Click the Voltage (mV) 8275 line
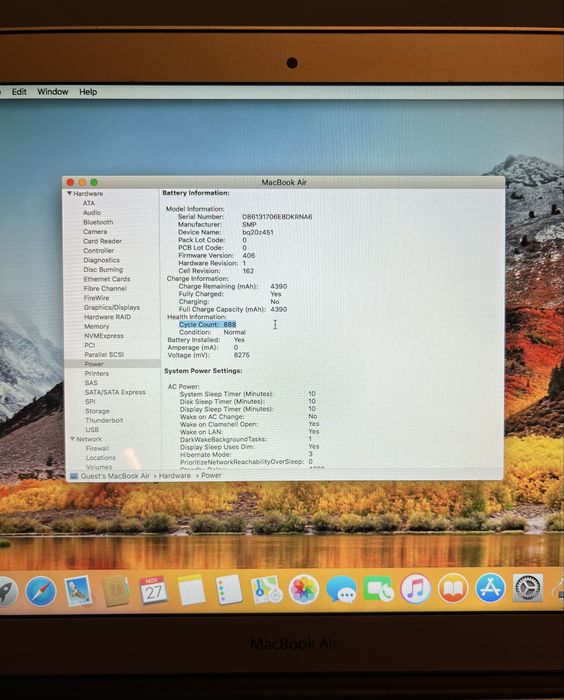This screenshot has height=700, width=564. coord(208,355)
